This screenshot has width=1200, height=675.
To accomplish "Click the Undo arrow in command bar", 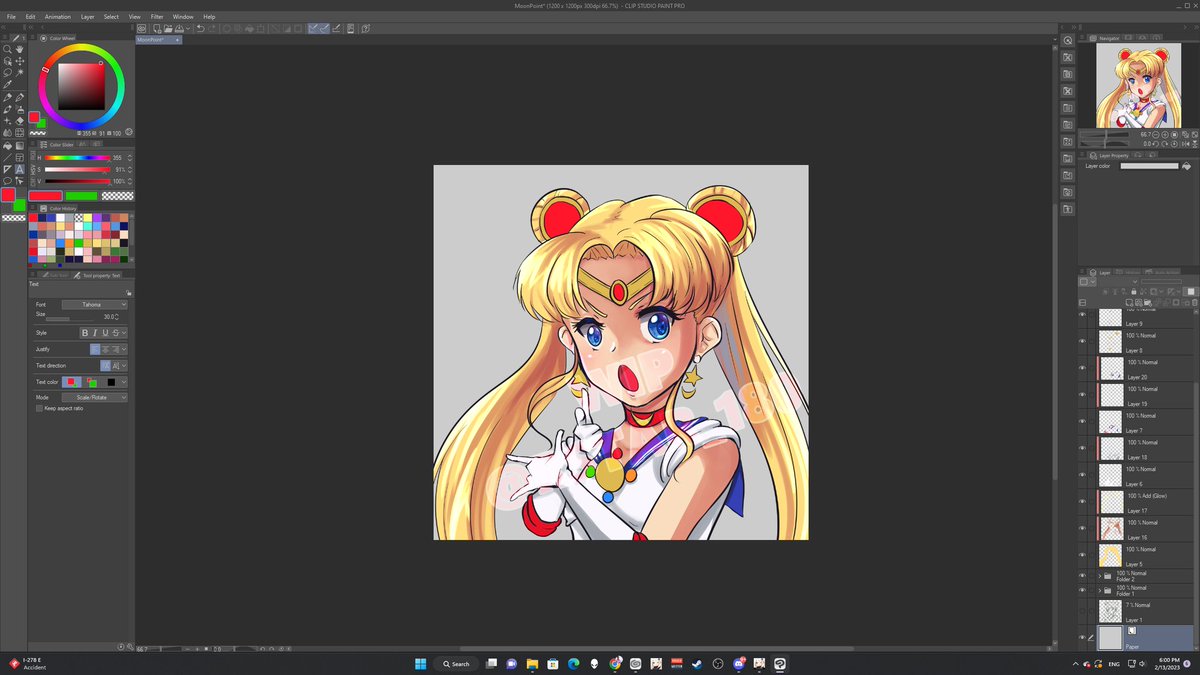I will tap(200, 29).
